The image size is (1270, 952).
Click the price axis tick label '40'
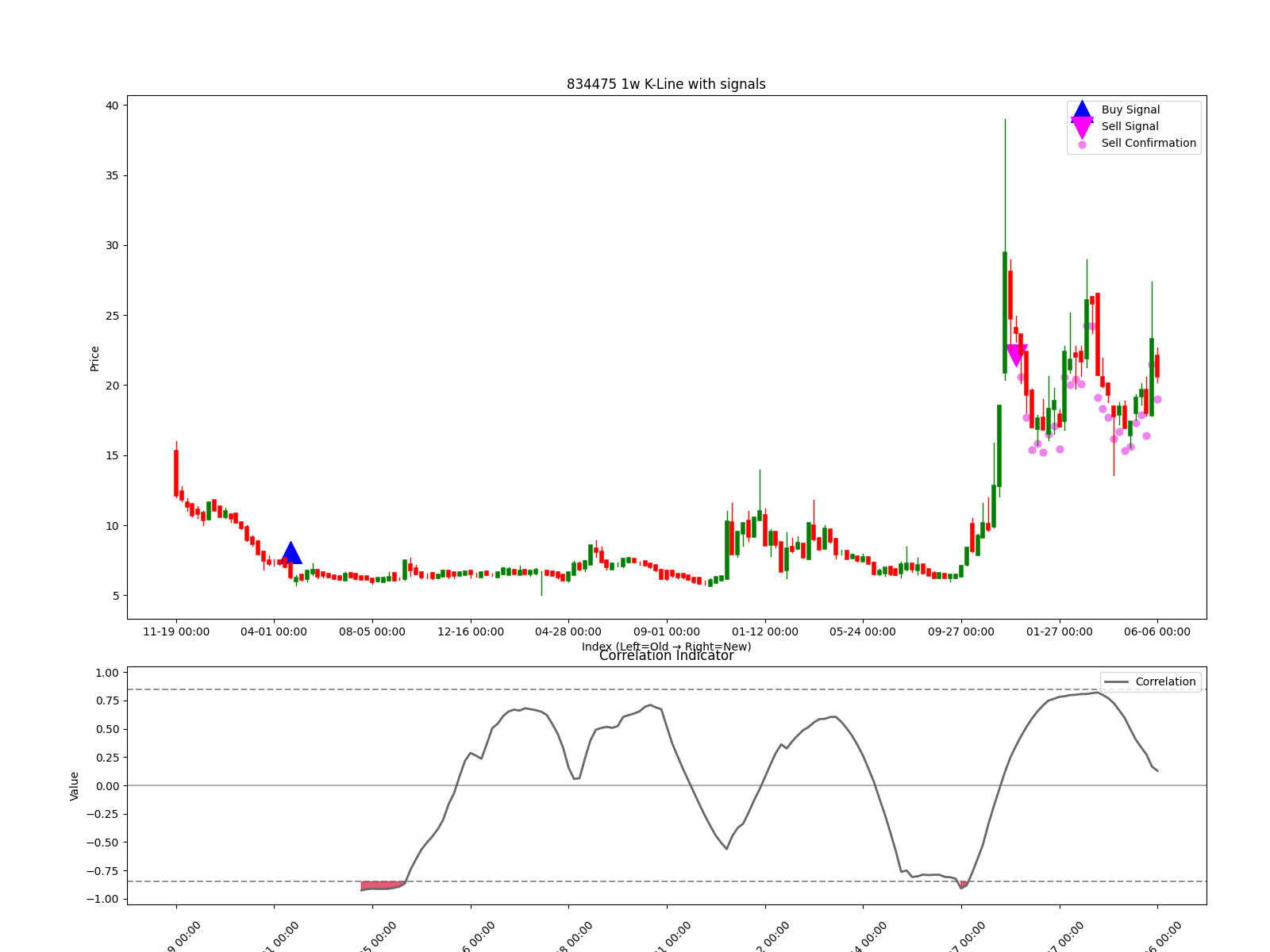tap(112, 106)
